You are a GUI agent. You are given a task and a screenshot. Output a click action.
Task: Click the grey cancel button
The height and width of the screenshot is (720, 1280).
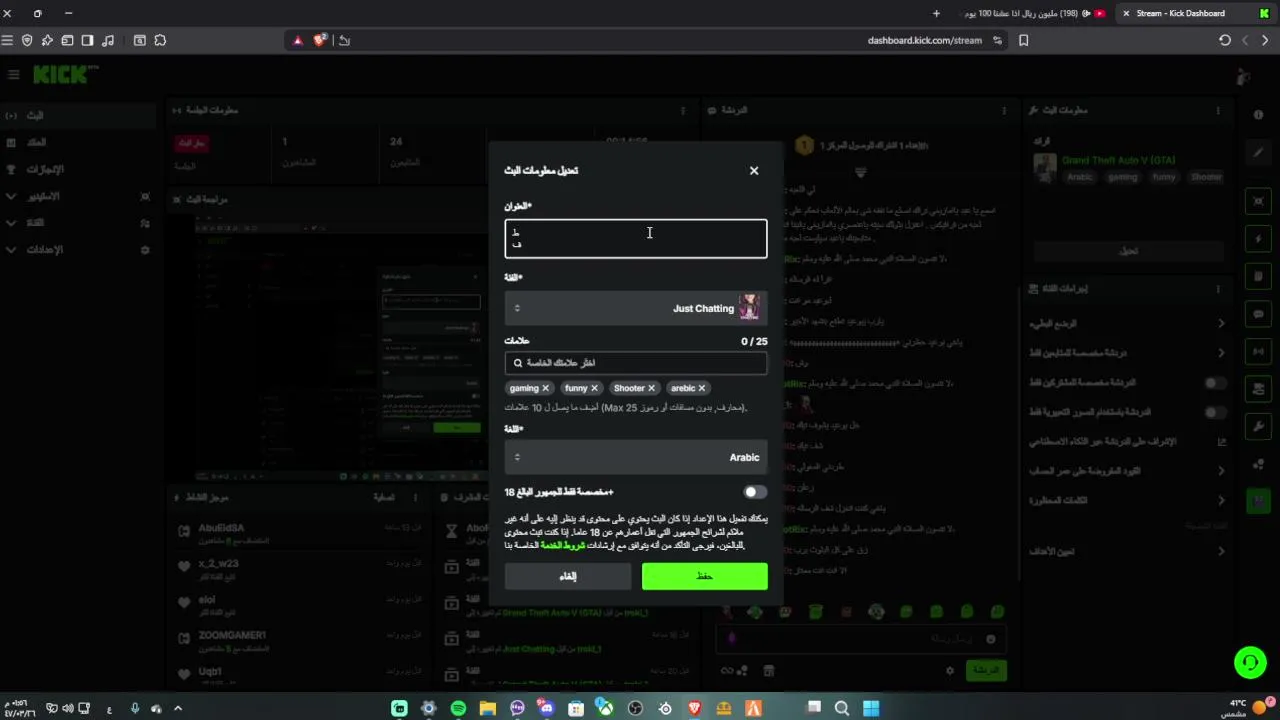pos(568,576)
